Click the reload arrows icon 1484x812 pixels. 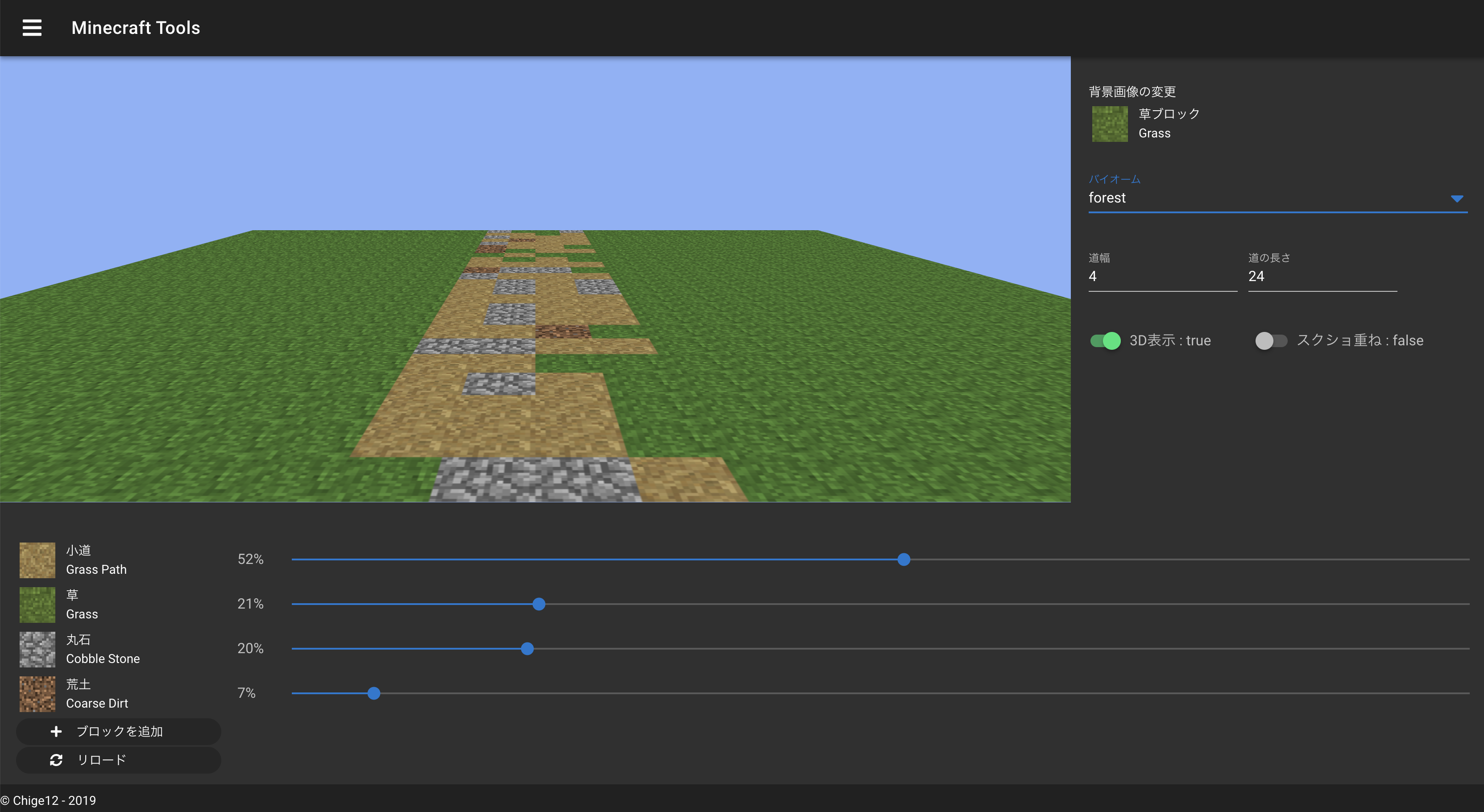(56, 760)
